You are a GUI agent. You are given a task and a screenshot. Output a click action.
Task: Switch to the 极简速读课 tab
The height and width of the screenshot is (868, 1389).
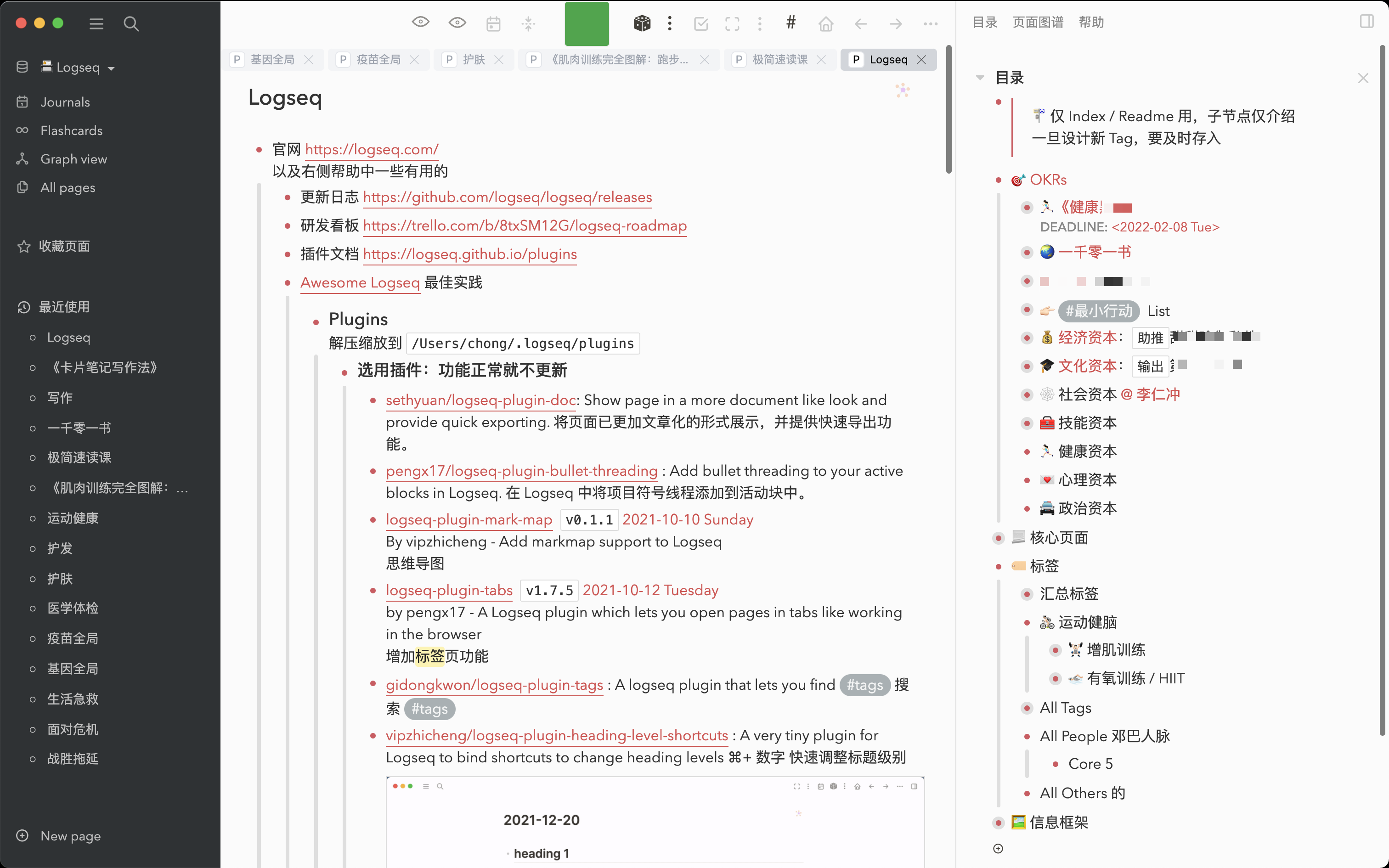coord(780,60)
